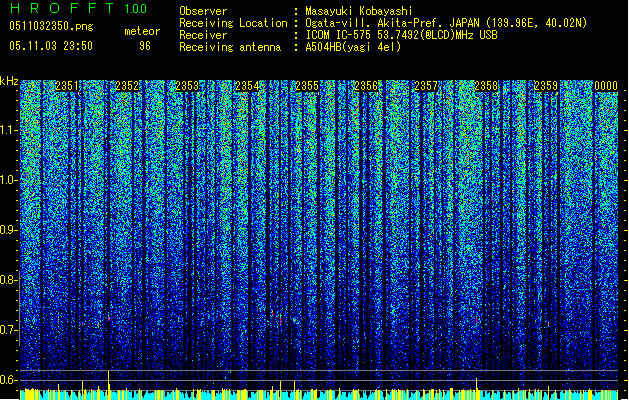This screenshot has height=400, width=629.
Task: Click the Receiving Location label
Action: [233, 23]
